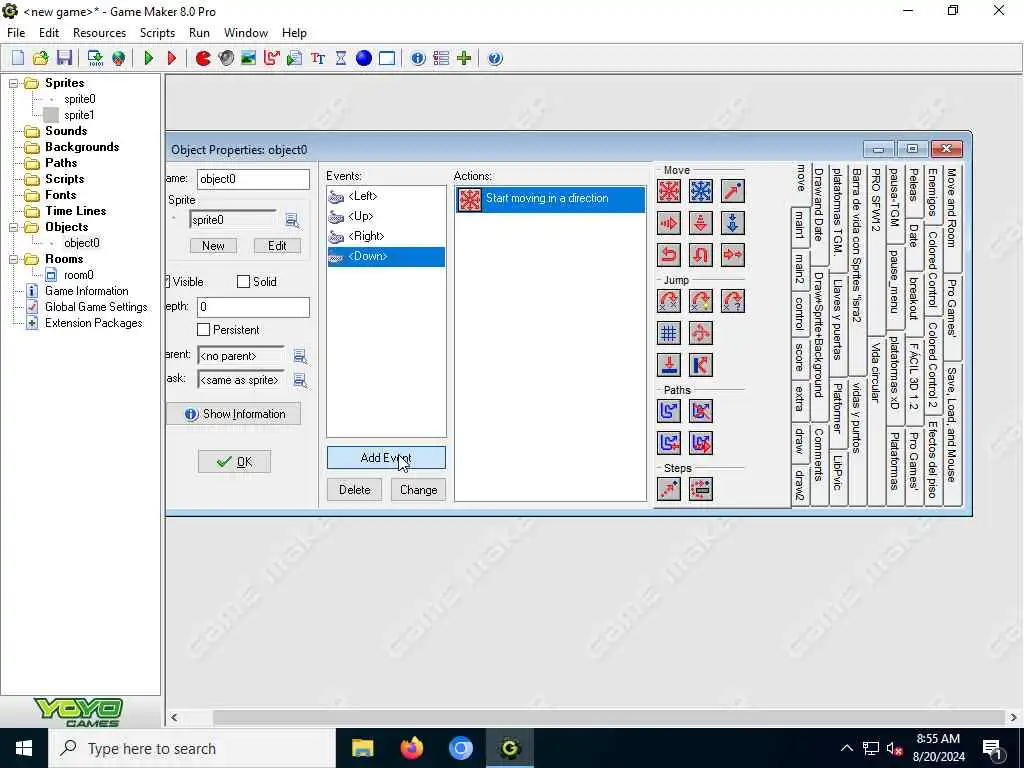Click the Delete event button
Viewport: 1024px width, 768px height.
pos(355,490)
